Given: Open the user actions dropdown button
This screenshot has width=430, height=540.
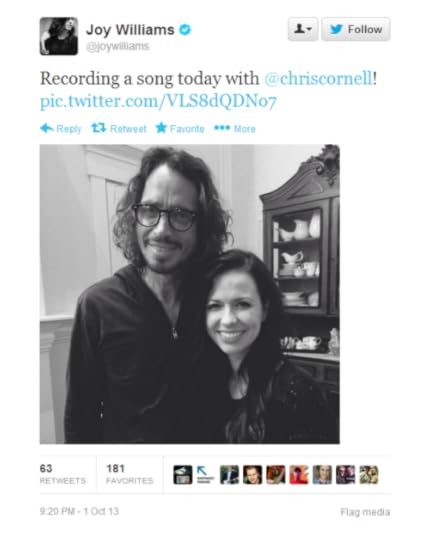Looking at the screenshot, I should point(303,29).
